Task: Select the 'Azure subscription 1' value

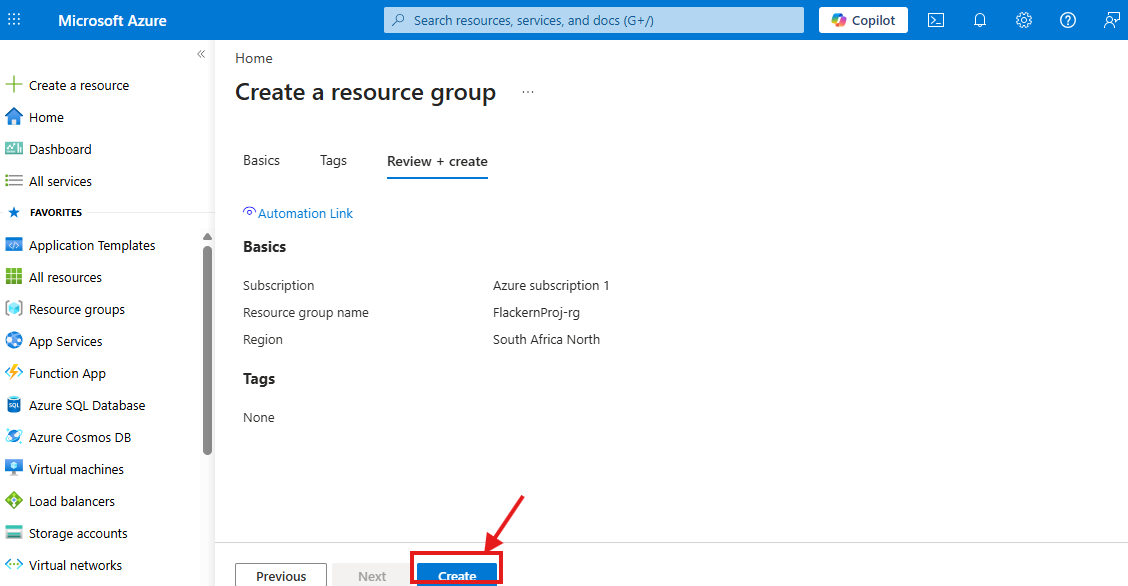Action: (551, 285)
